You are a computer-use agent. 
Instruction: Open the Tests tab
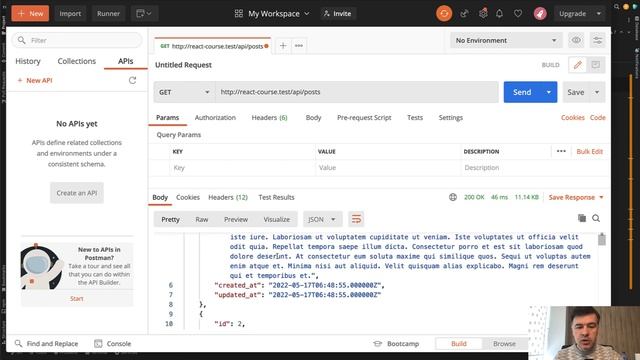[415, 118]
